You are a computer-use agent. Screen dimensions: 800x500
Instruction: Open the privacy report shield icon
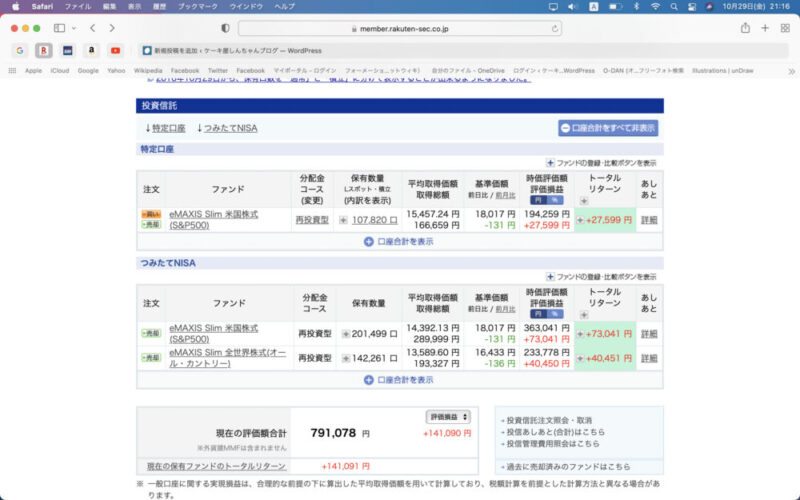click(225, 29)
